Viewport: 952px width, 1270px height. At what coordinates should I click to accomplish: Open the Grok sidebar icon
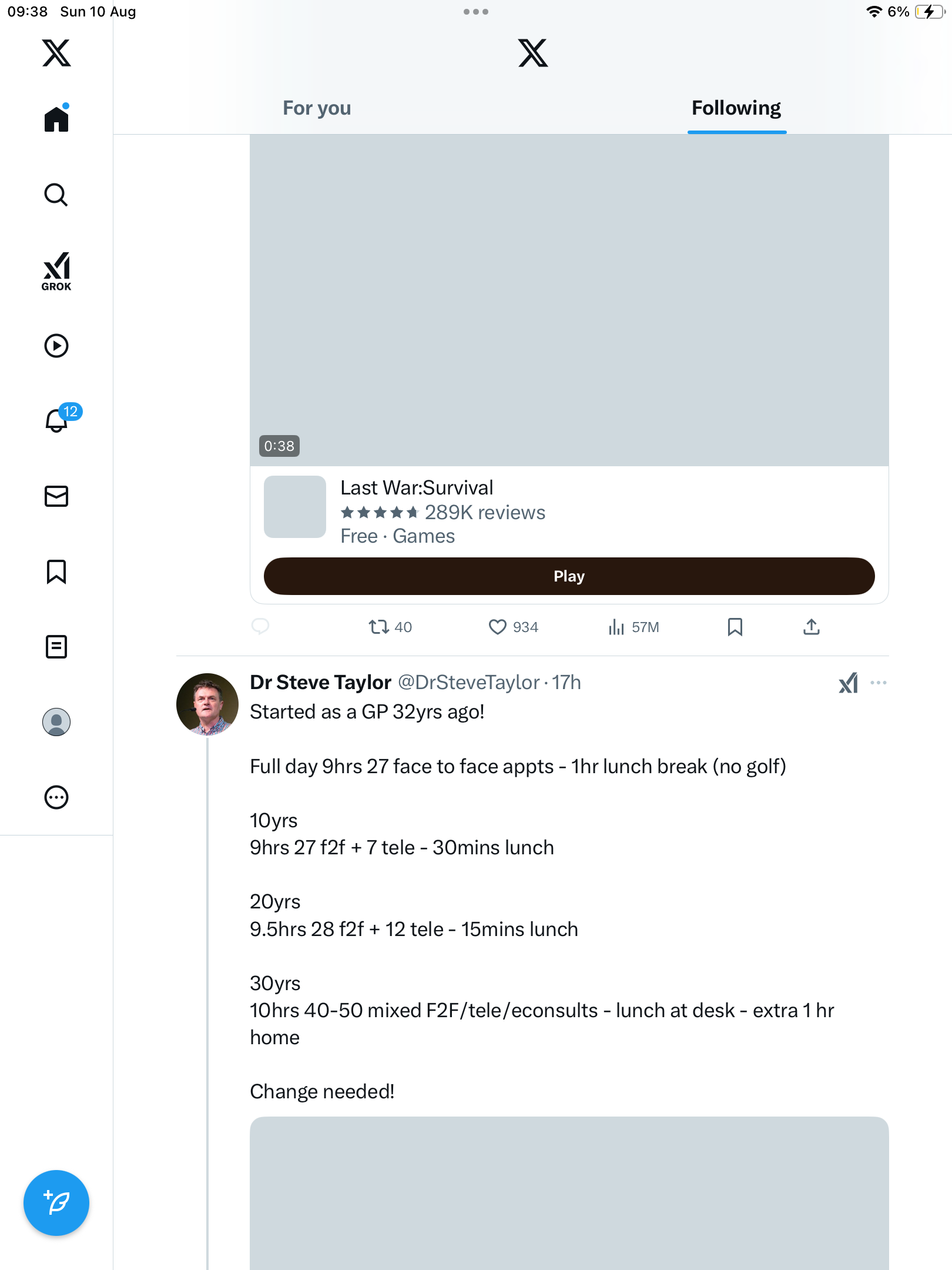[56, 272]
